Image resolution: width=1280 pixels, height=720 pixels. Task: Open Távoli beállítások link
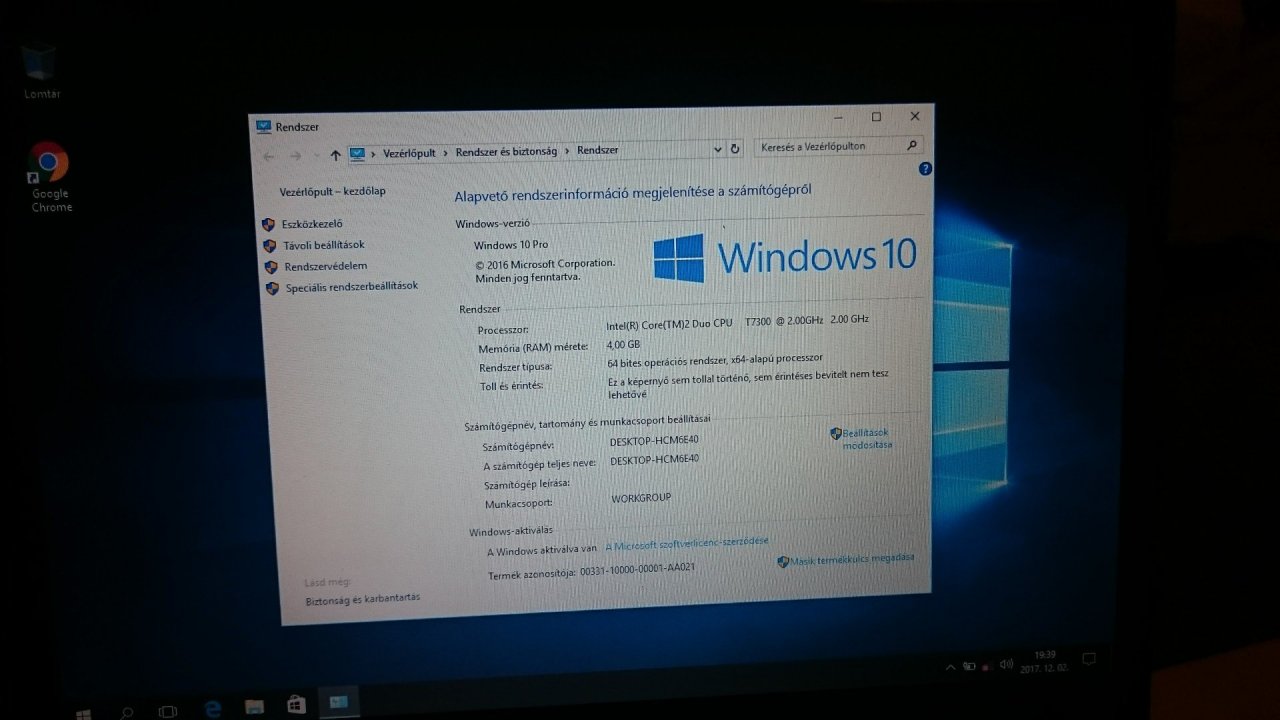tap(323, 245)
